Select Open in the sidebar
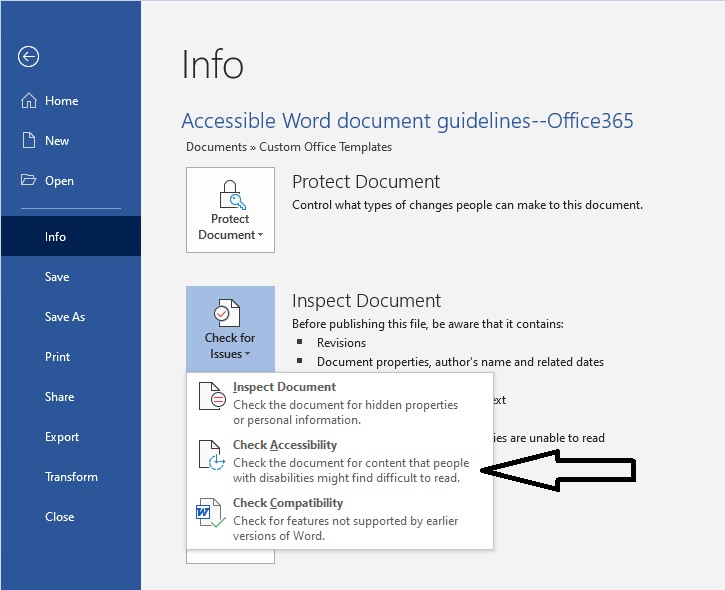This screenshot has width=725, height=590. pyautogui.click(x=71, y=181)
